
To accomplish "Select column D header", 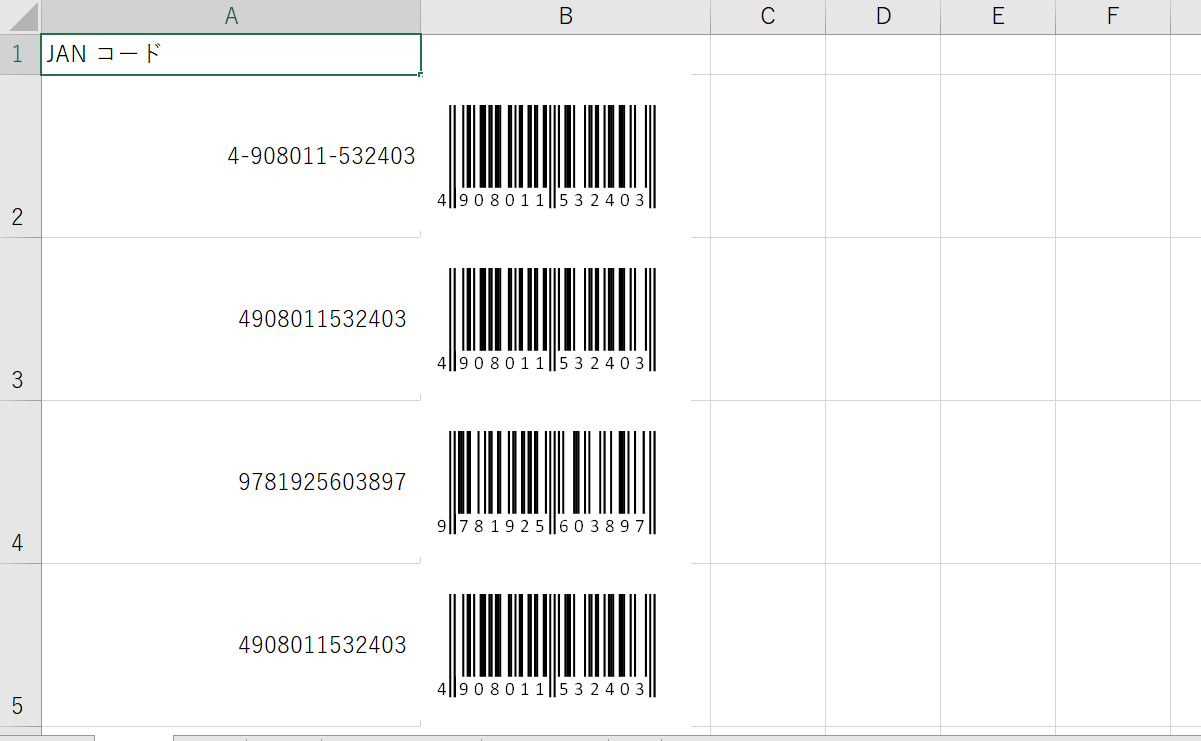I will (883, 16).
